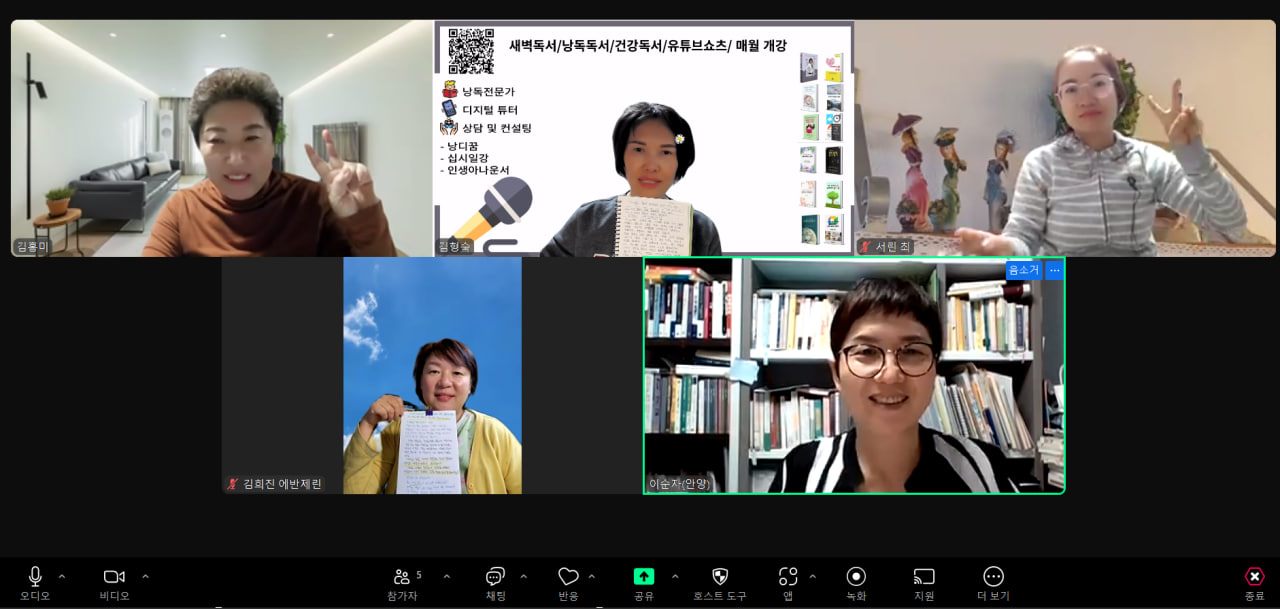This screenshot has height=609, width=1280.
Task: Open the 참가자 participants panel
Action: pos(402,583)
